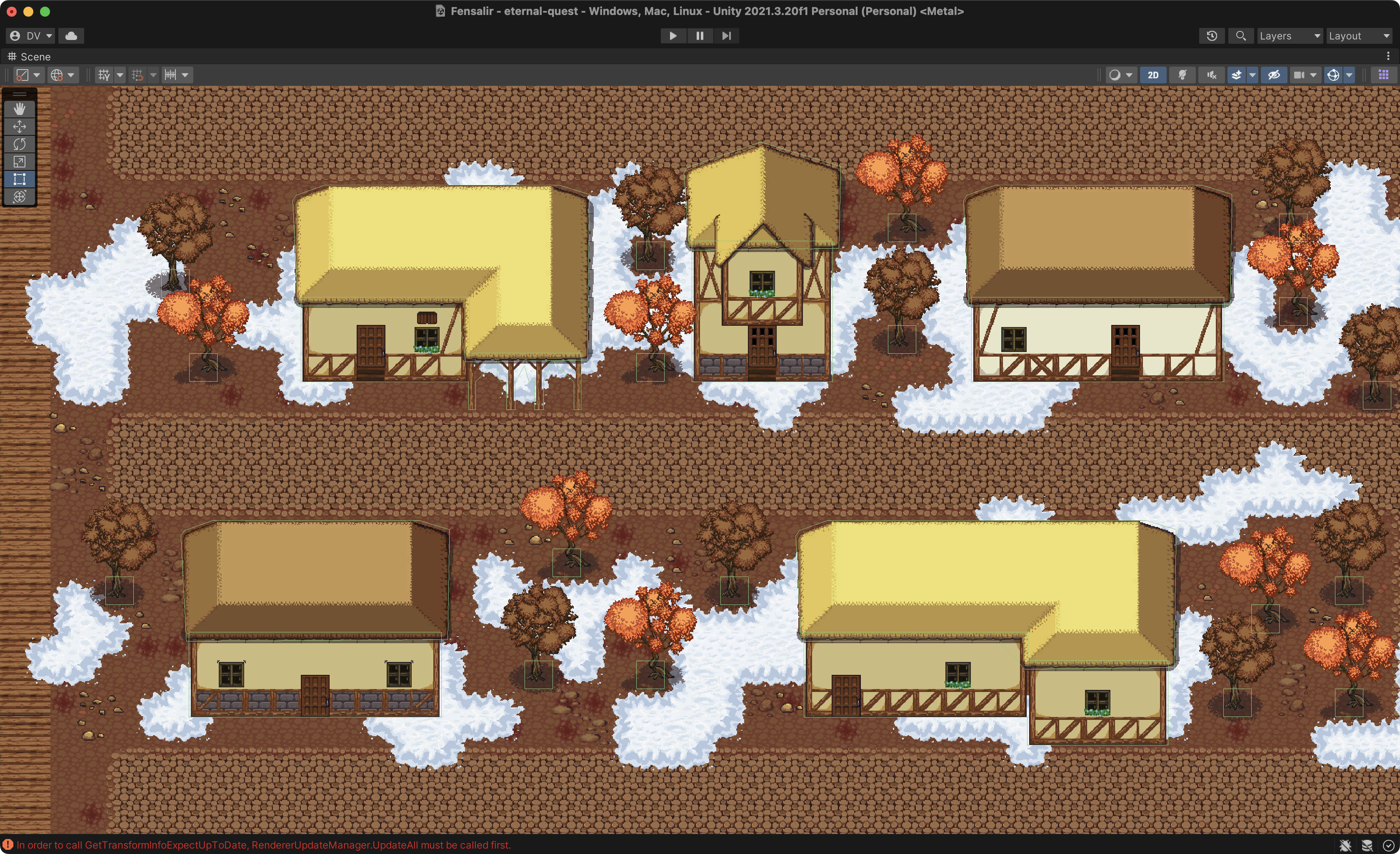
Task: Select the Move tool
Action: tap(19, 126)
